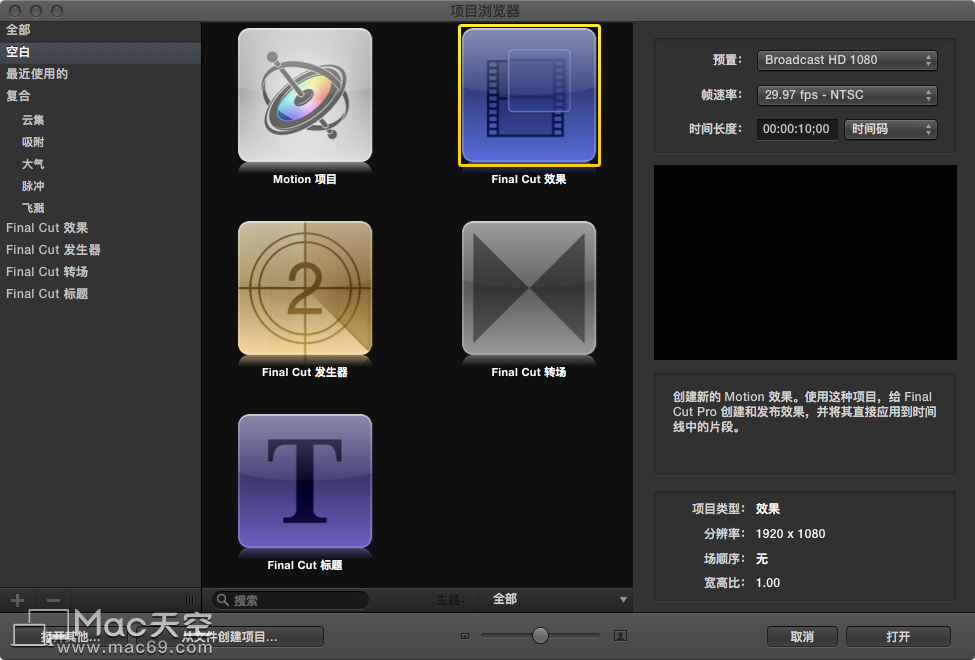The width and height of the screenshot is (975, 660).
Task: Select 空白 in the sidebar
Action: point(100,52)
